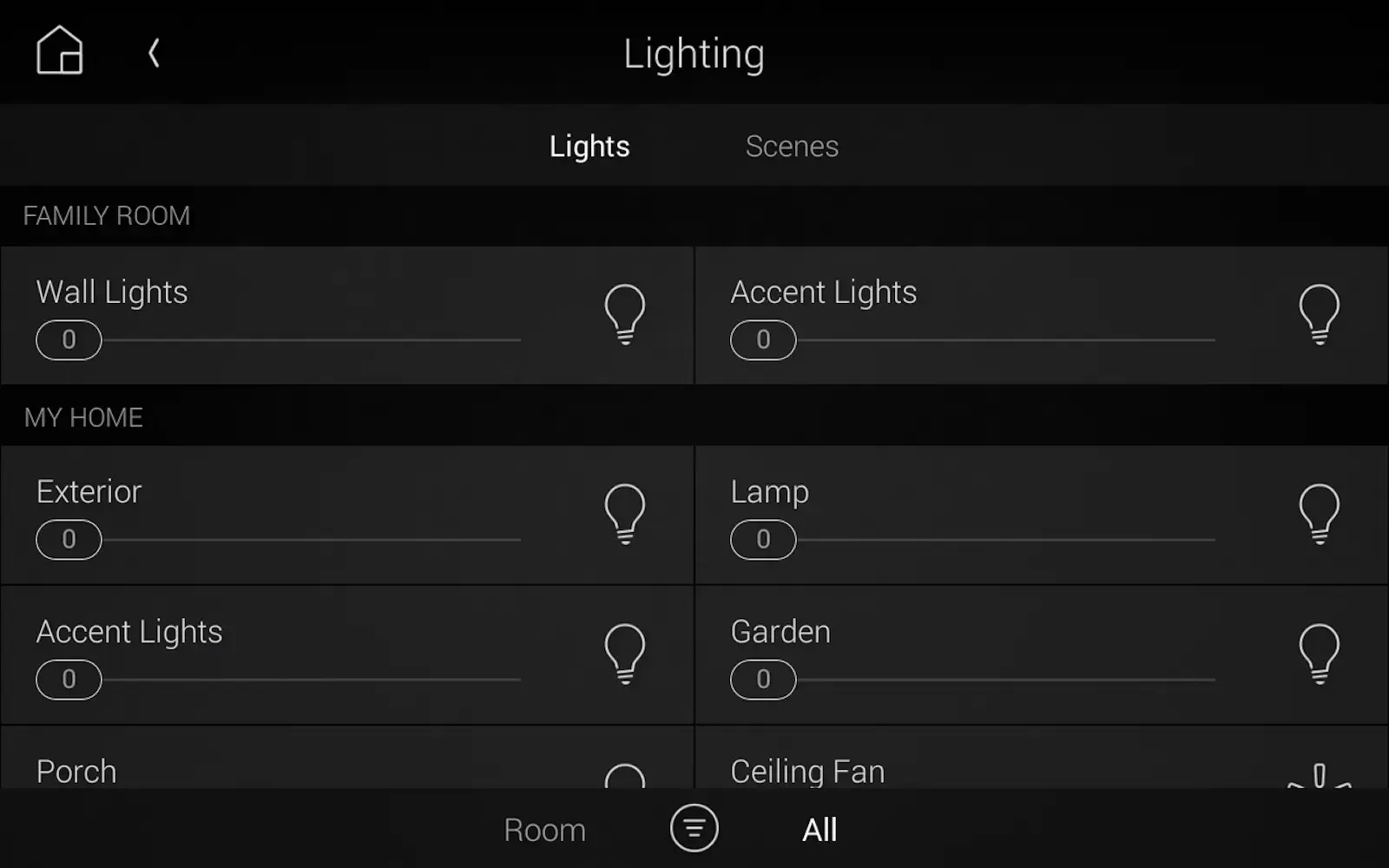Tap the home icon in top left
Image resolution: width=1389 pixels, height=868 pixels.
[60, 51]
